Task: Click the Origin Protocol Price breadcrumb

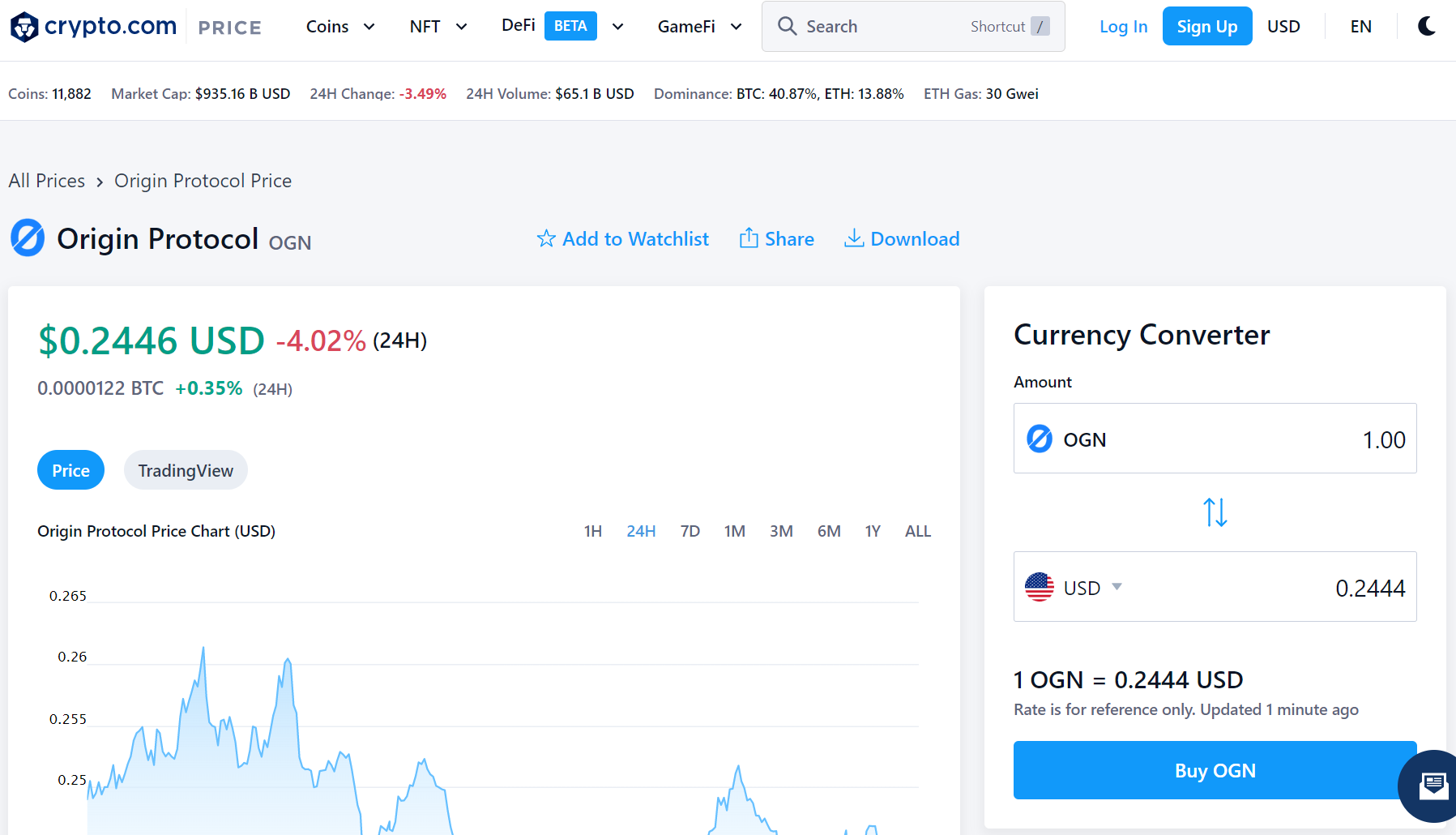Action: coord(203,181)
